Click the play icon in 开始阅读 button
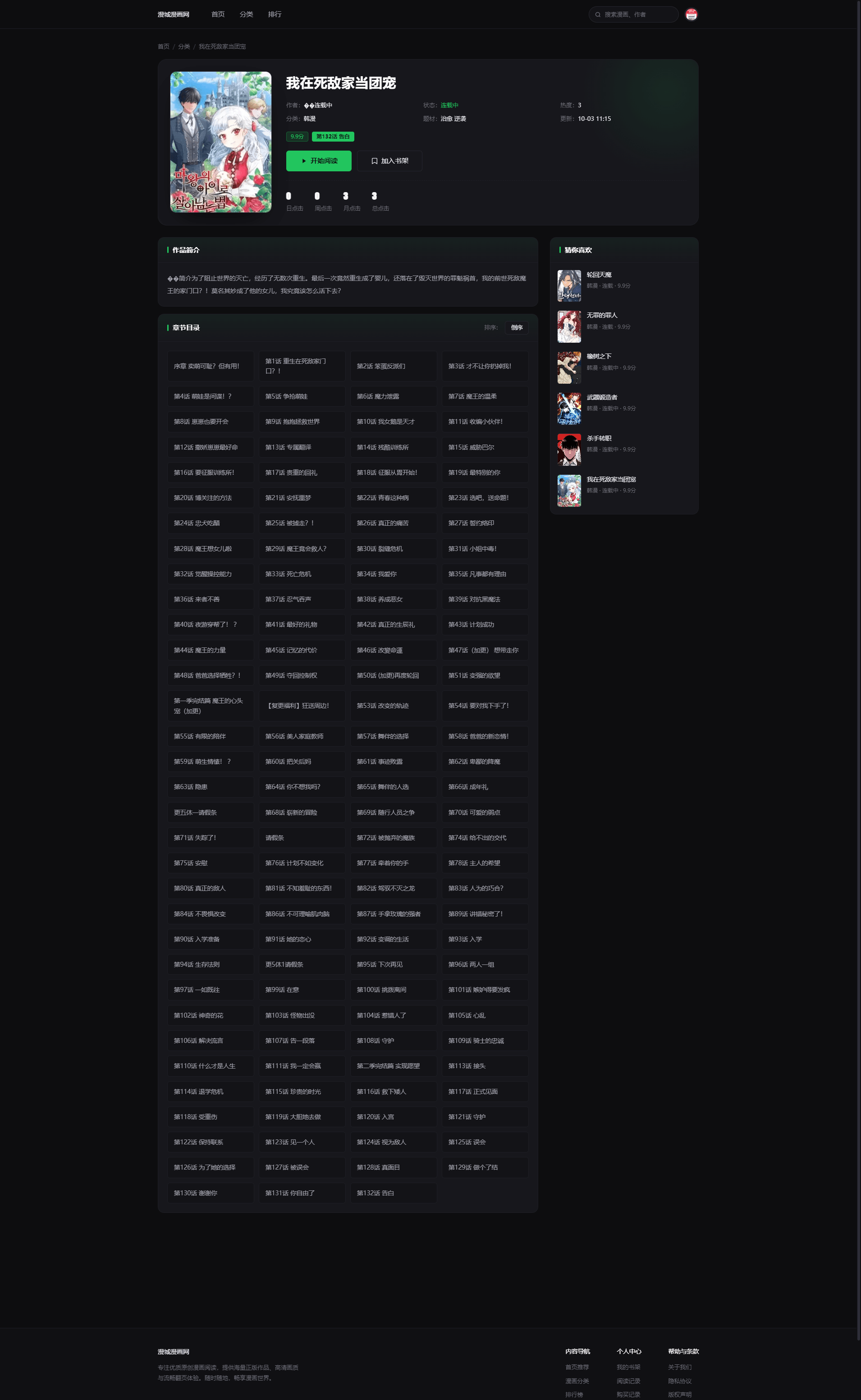 (304, 161)
